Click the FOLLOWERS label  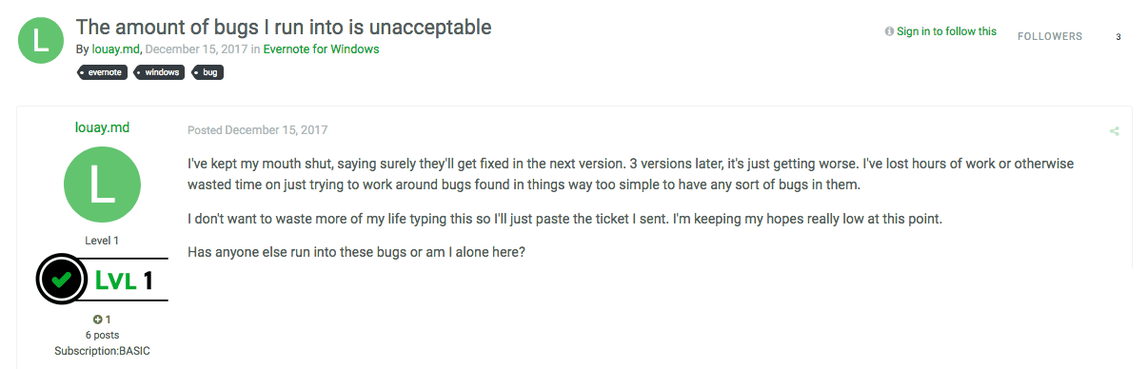1050,37
